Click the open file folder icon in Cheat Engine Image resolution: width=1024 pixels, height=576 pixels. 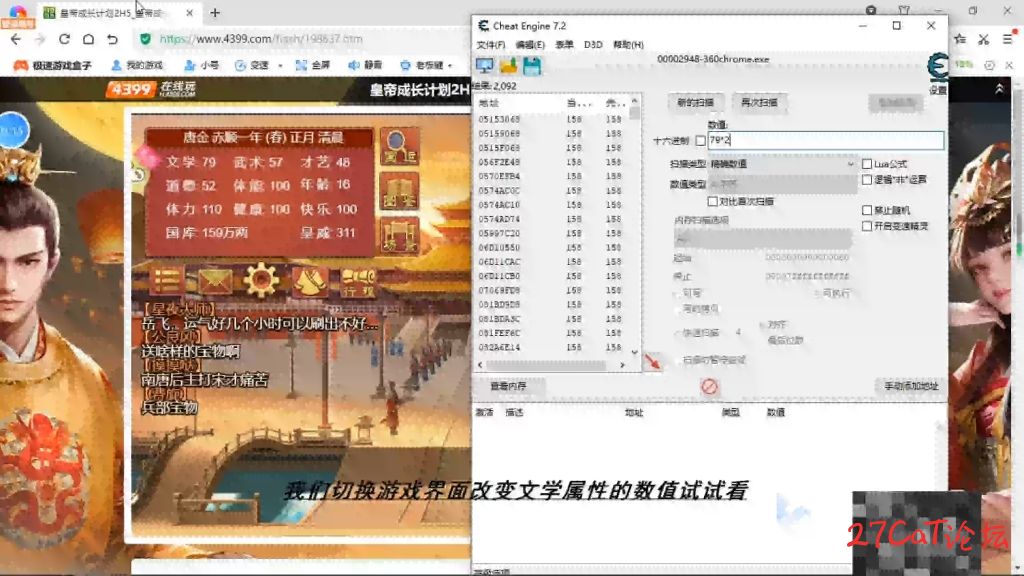pyautogui.click(x=508, y=65)
